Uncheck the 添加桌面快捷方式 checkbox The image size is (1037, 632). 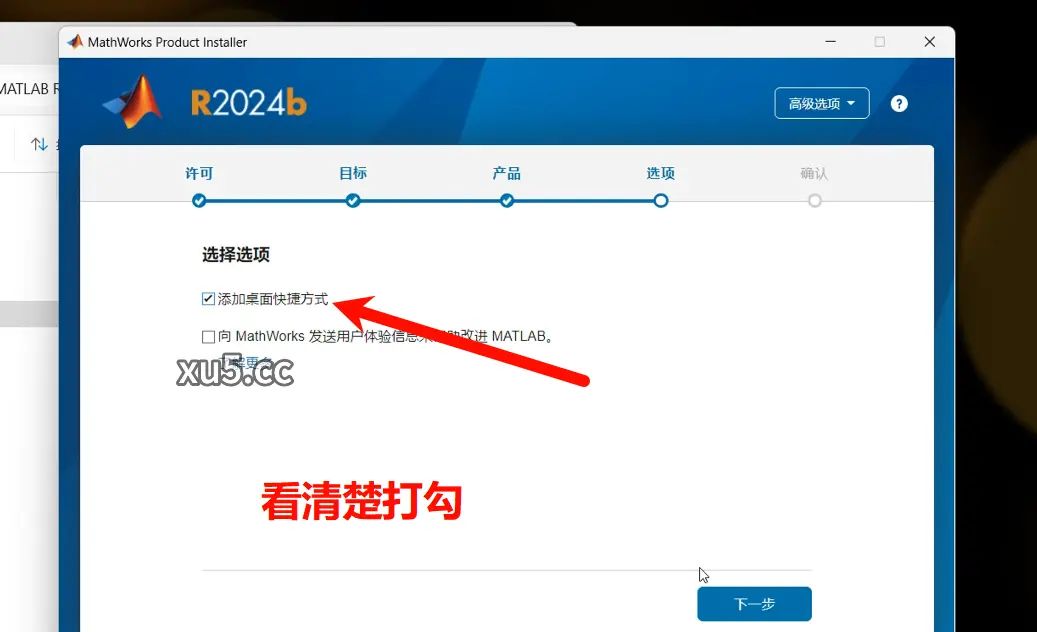click(207, 297)
